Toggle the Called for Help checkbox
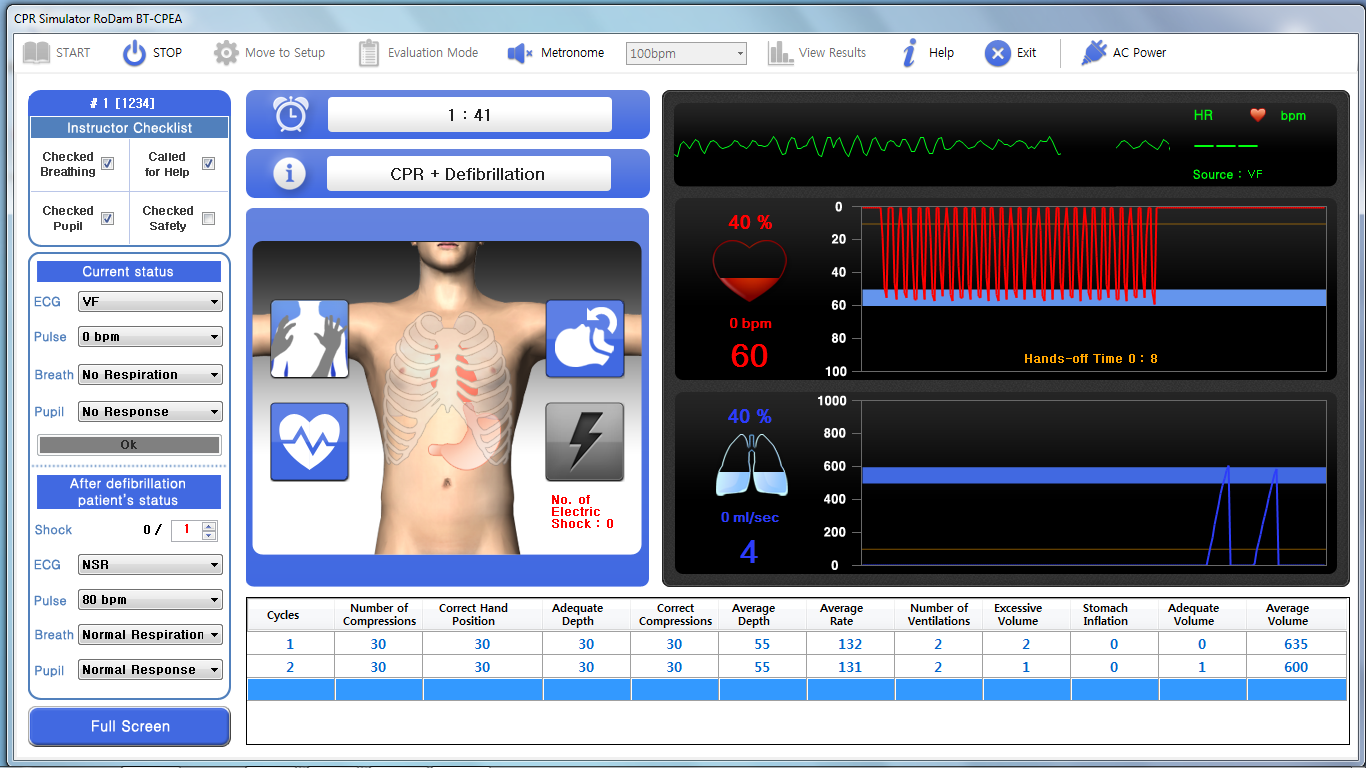The width and height of the screenshot is (1366, 768). coord(208,164)
